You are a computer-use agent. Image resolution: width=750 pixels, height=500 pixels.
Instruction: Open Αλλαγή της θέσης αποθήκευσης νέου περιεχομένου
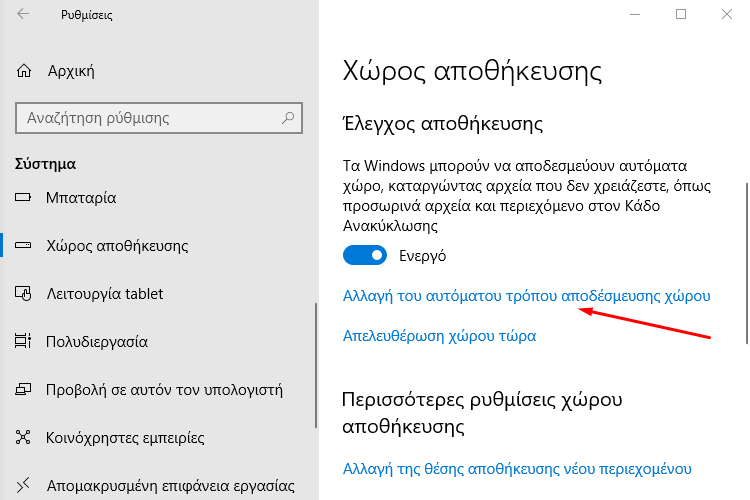tap(517, 468)
